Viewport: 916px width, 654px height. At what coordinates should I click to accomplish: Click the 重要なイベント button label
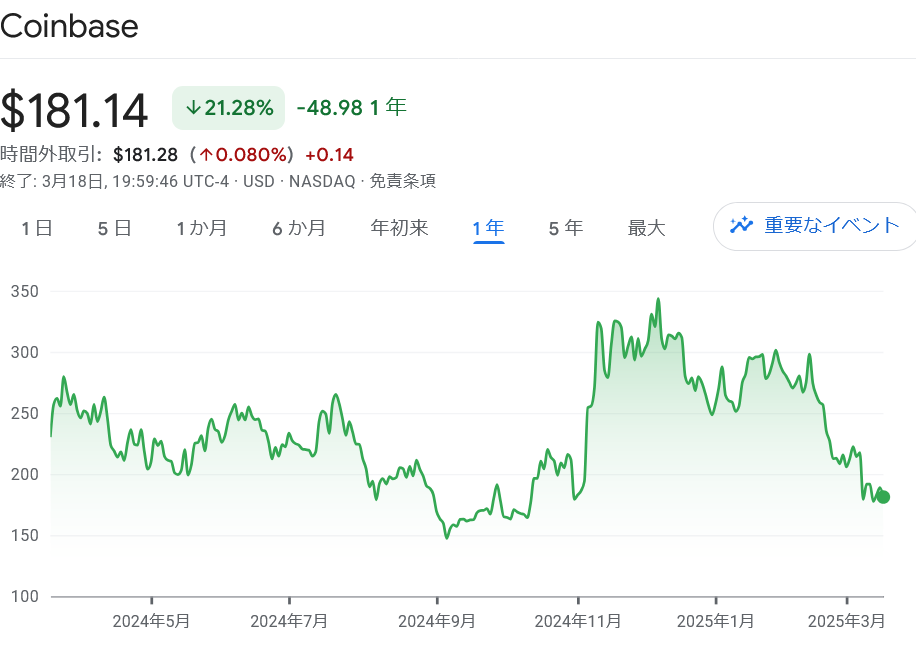click(832, 225)
